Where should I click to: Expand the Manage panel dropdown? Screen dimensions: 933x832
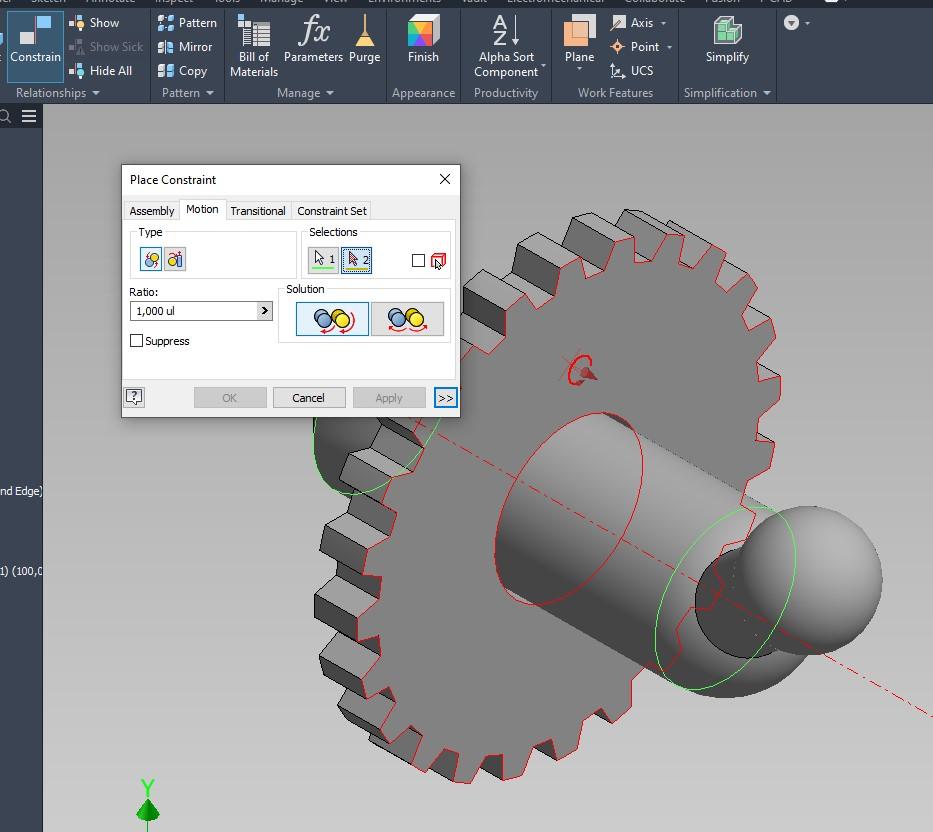click(x=330, y=93)
